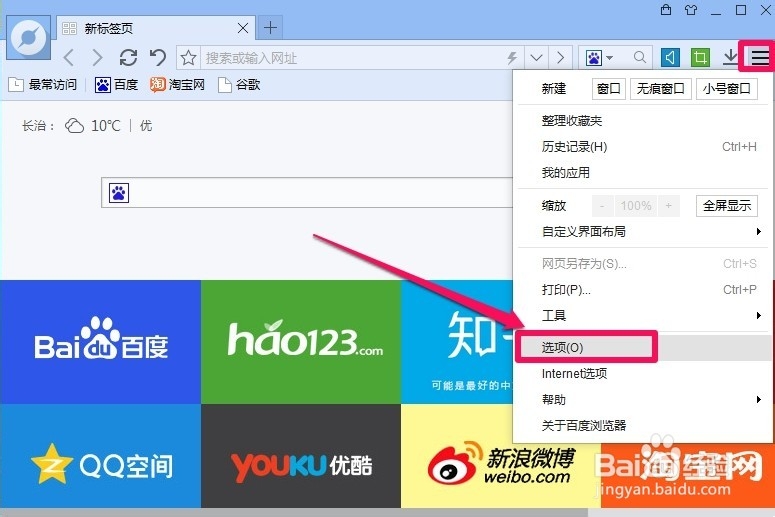Click the 100% zoom value
The height and width of the screenshot is (517, 775).
pos(636,206)
